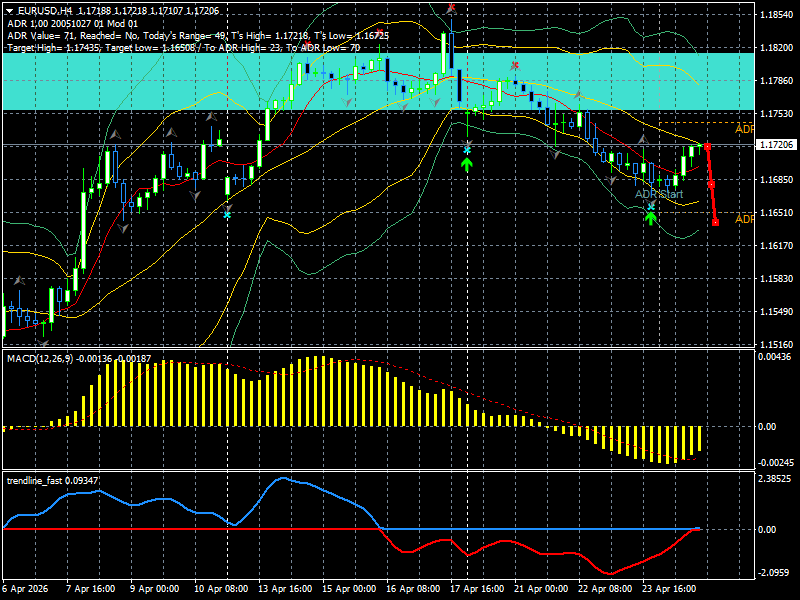The height and width of the screenshot is (600, 800).
Task: Click the small triangle before EURUSD,H4 title
Action: pos(10,11)
